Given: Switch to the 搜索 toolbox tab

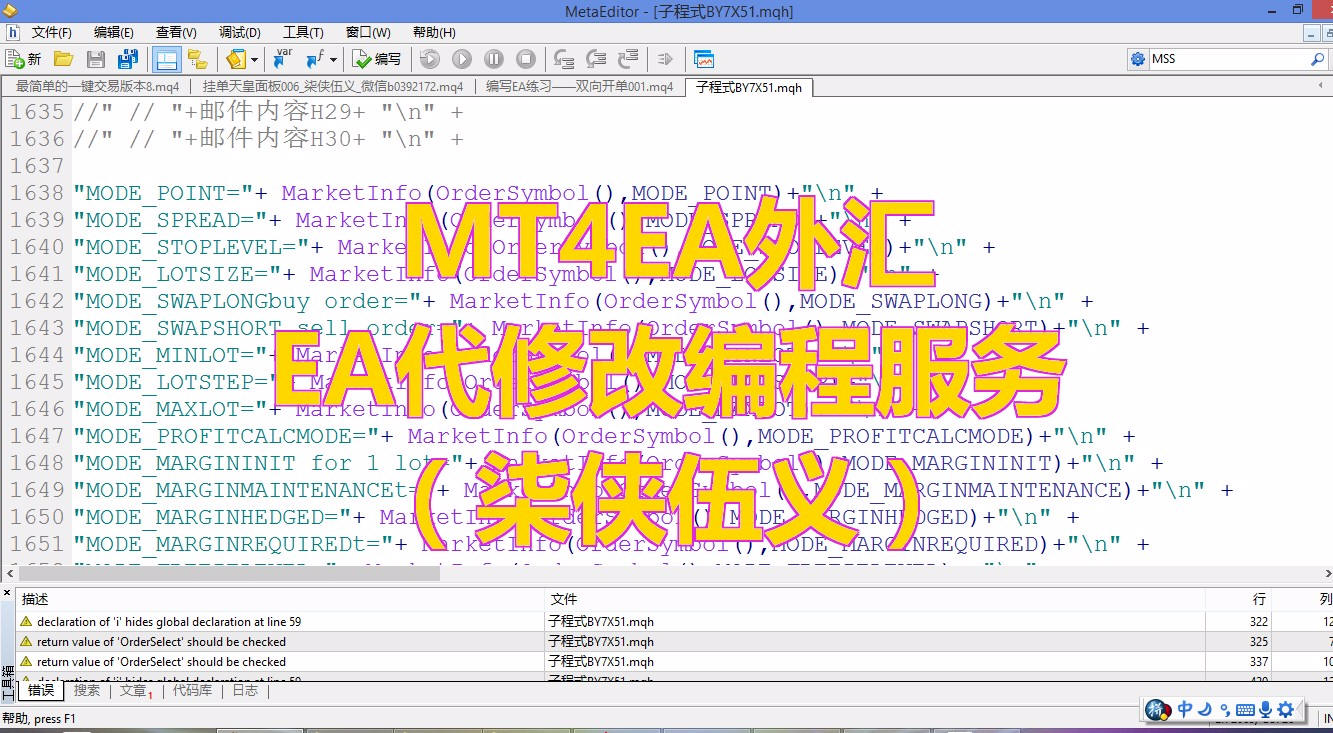Looking at the screenshot, I should point(87,690).
